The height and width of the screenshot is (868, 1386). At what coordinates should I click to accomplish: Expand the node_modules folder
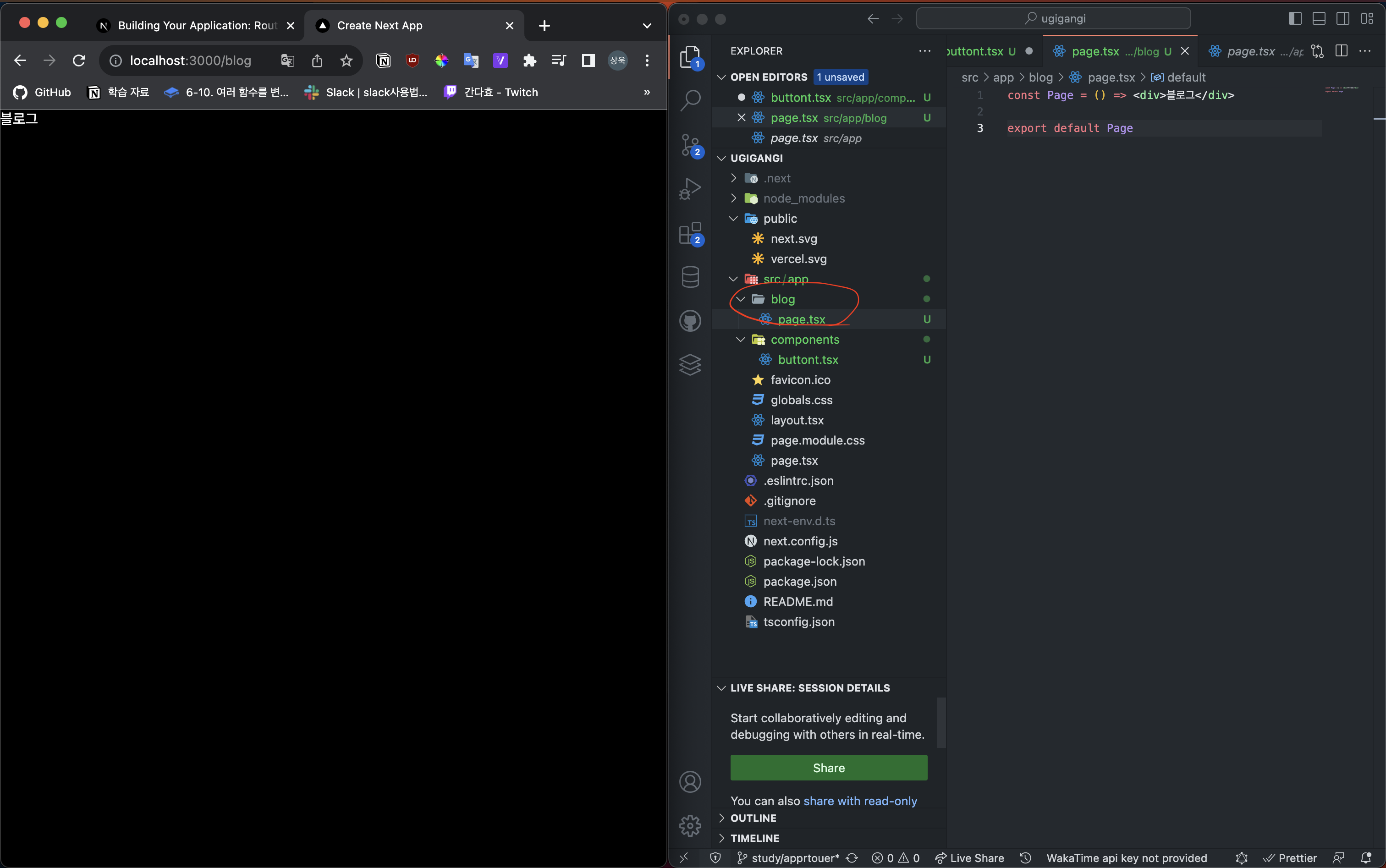(x=733, y=198)
